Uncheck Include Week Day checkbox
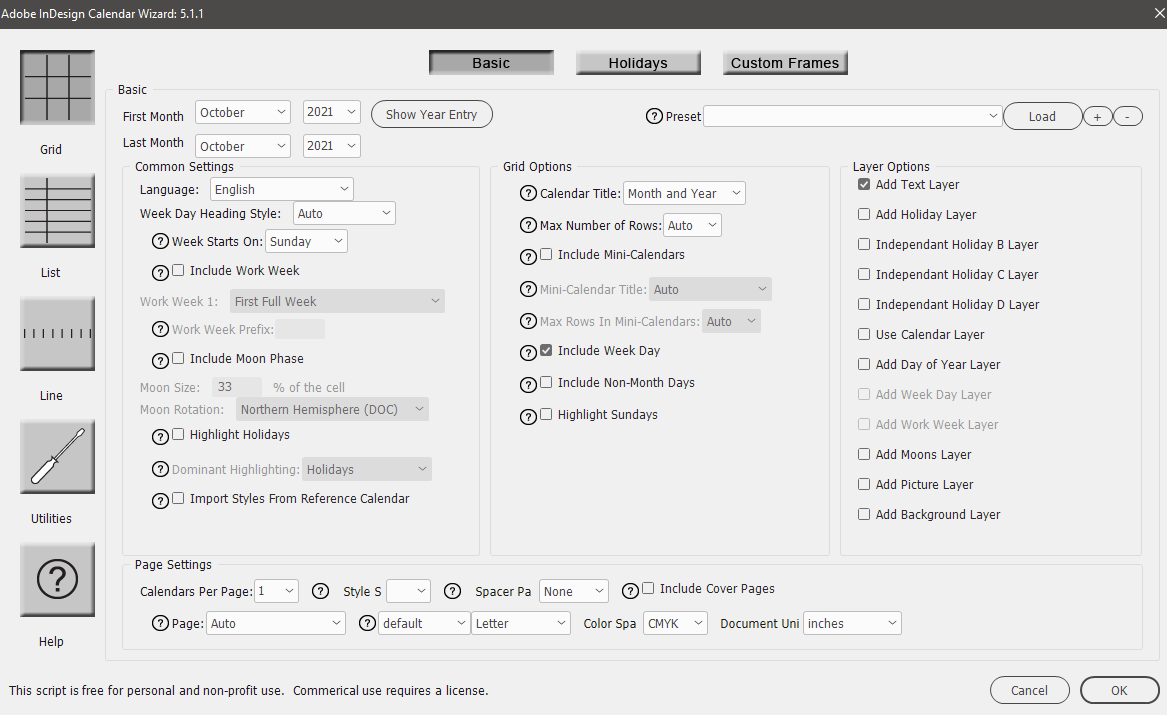The image size is (1167, 715). 546,350
